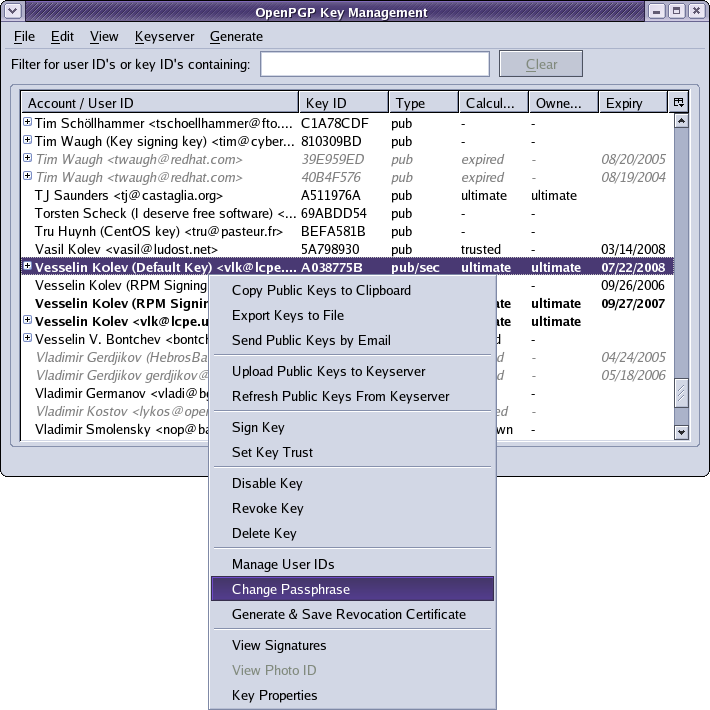Sort by Owner trust column header
Screen dimensions: 710x710
(564, 103)
